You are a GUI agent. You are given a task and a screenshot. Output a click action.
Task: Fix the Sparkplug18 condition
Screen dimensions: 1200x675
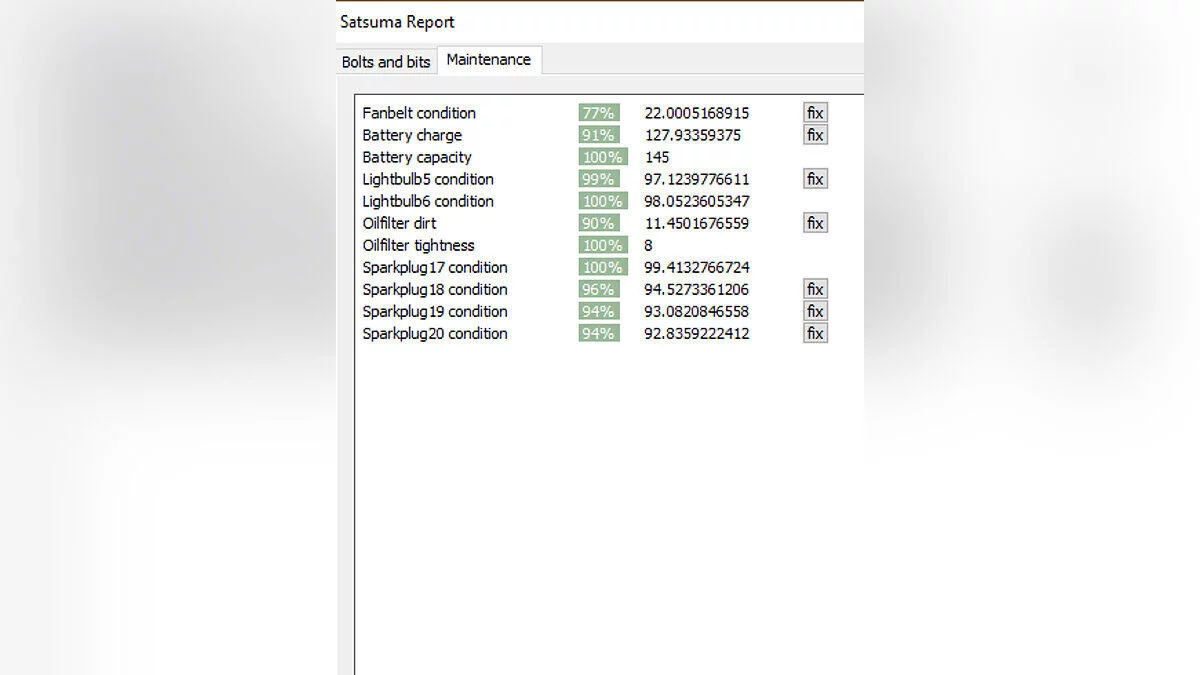tap(815, 289)
